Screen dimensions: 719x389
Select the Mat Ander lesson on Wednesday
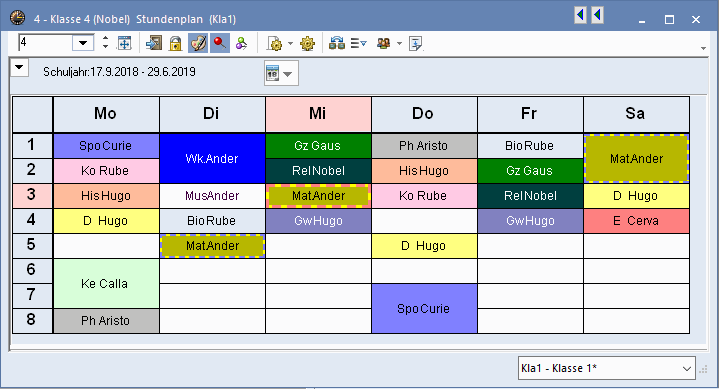(318, 196)
